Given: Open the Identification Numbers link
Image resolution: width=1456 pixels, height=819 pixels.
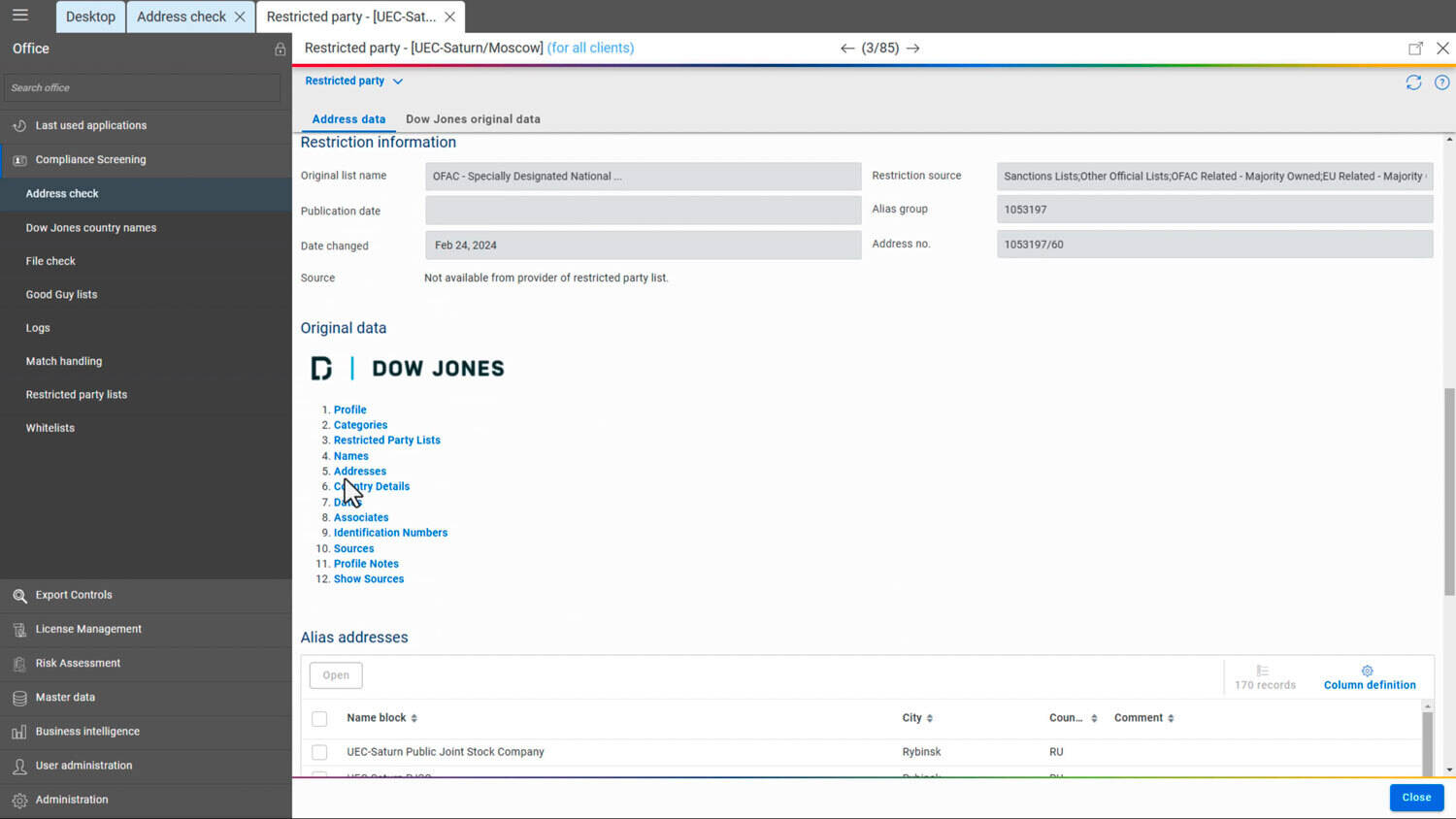Looking at the screenshot, I should (390, 533).
